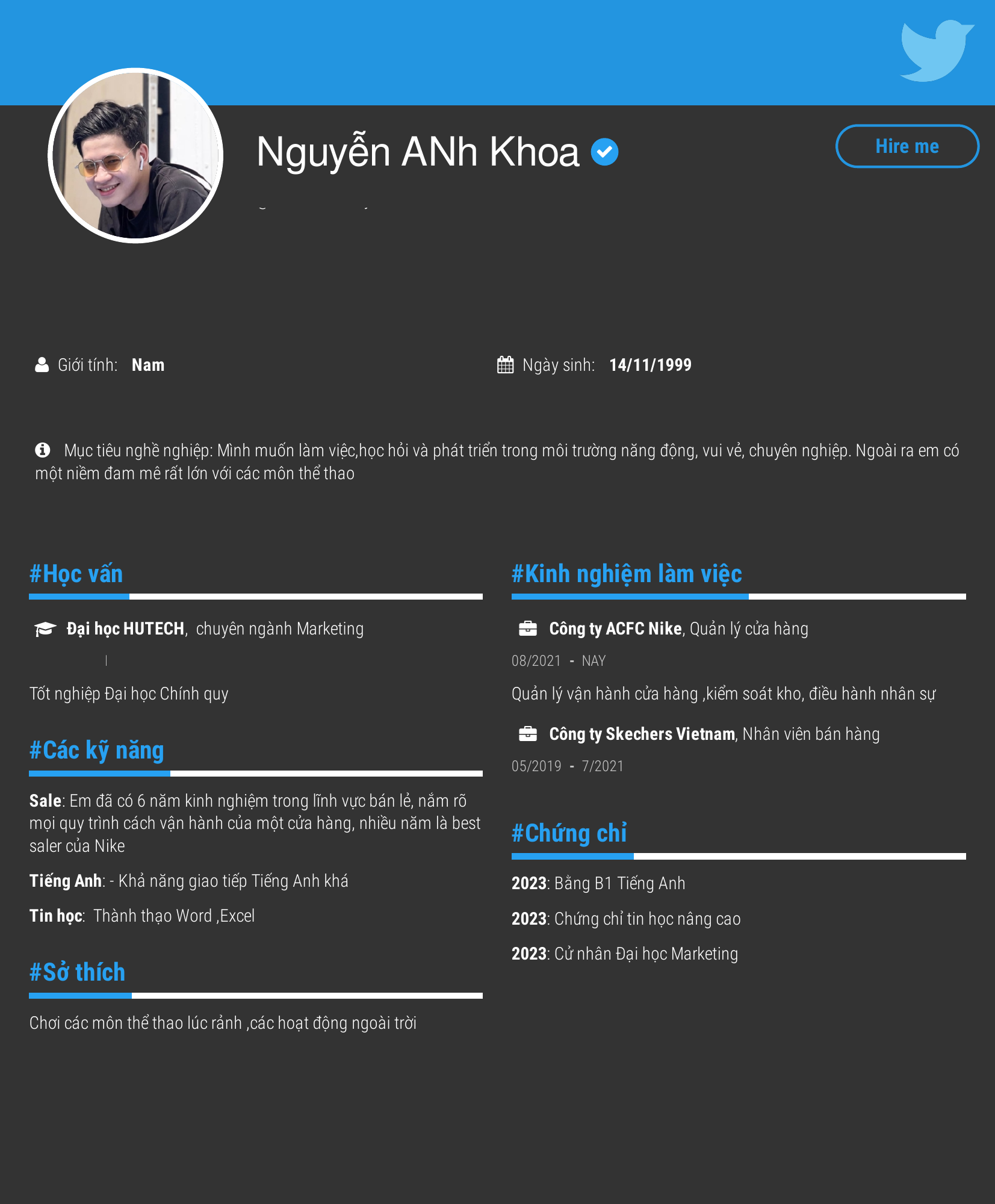The width and height of the screenshot is (995, 1204).
Task: Click the briefcase icon beside Skechers Vietnam
Action: pyautogui.click(x=527, y=734)
